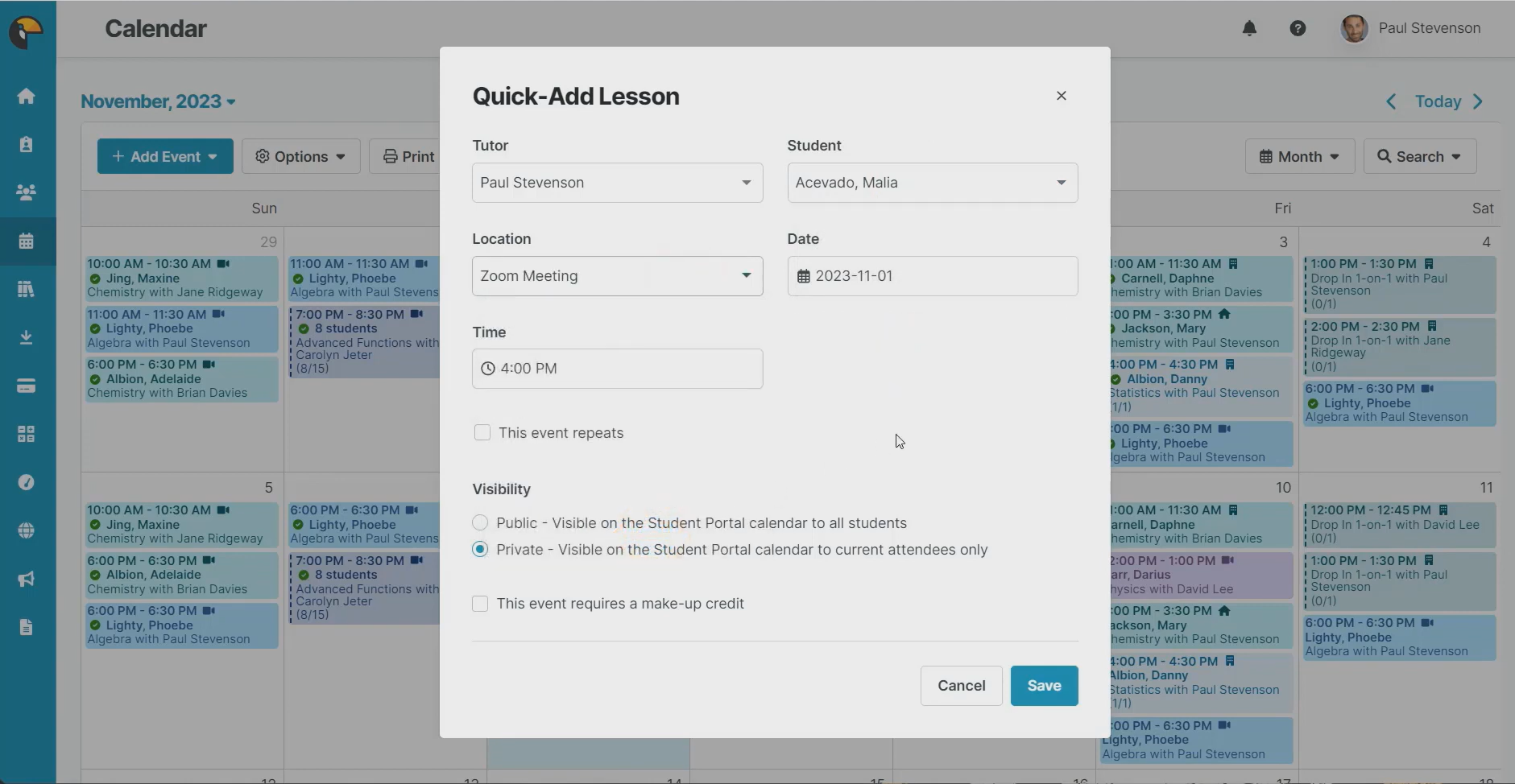Click the Downloads icon in the sidebar

[27, 336]
